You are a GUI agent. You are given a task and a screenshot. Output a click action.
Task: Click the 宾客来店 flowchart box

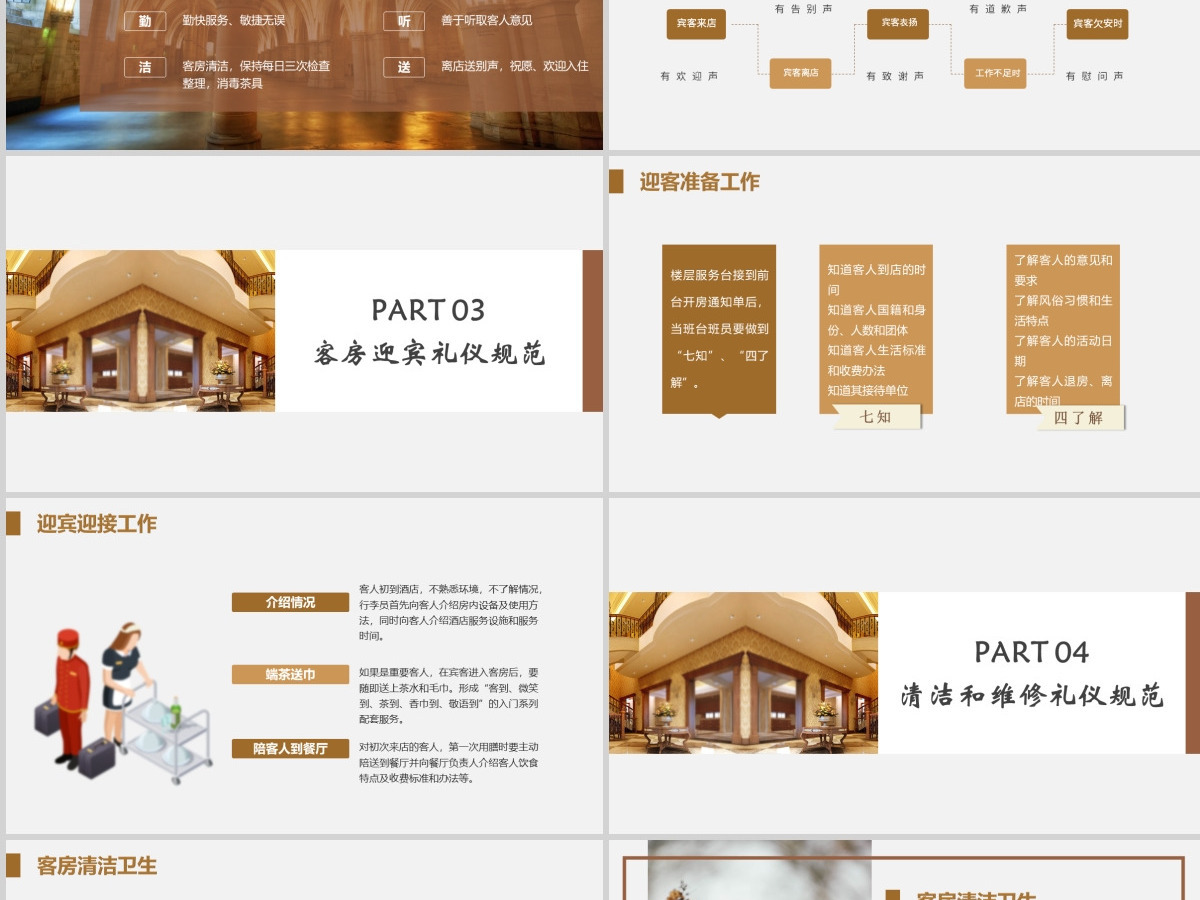(x=696, y=24)
